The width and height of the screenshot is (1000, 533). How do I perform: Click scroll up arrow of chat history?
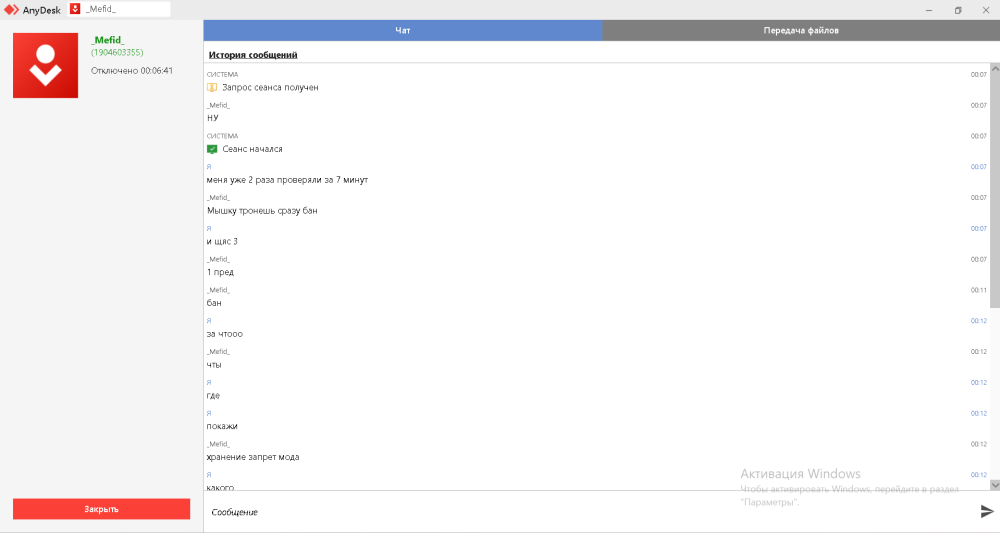[x=994, y=68]
